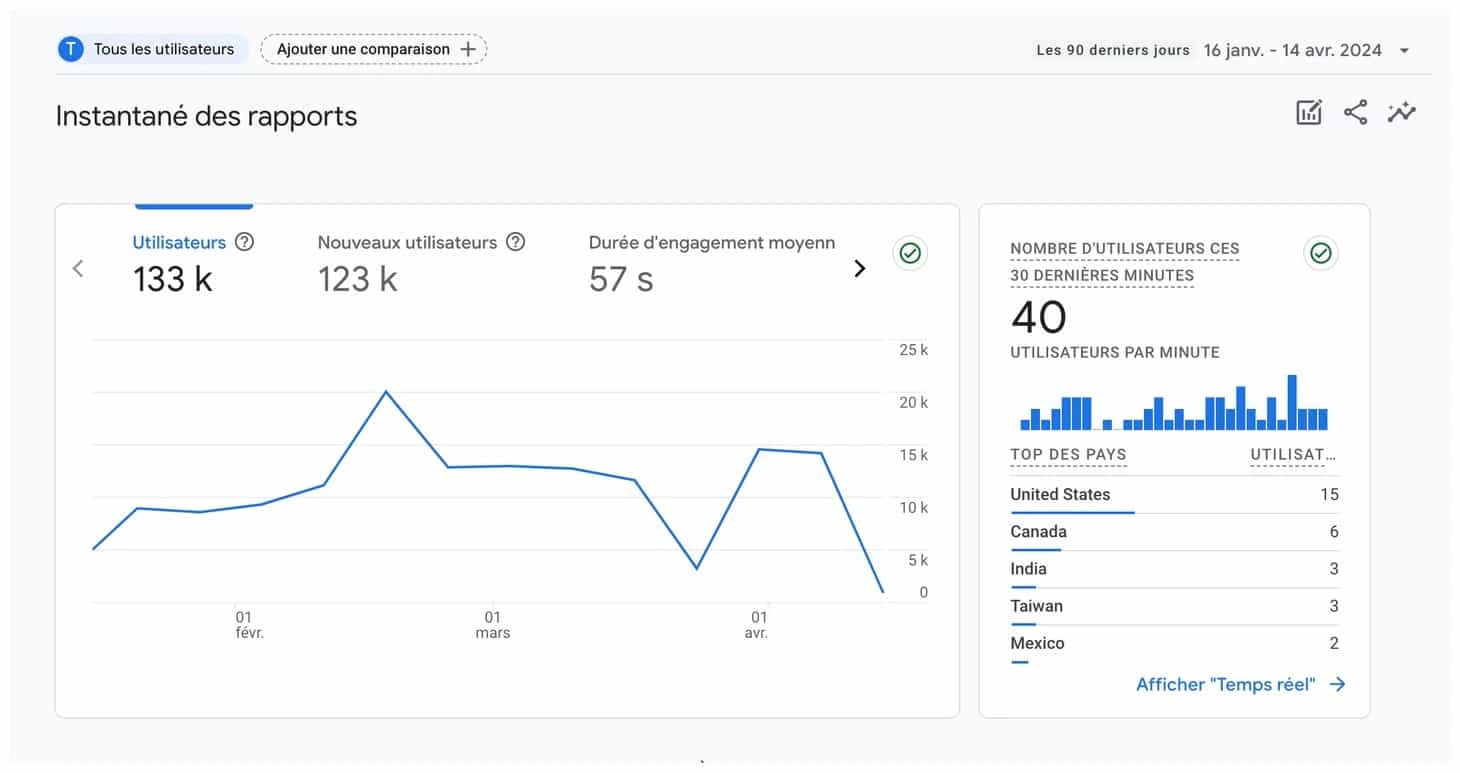Click the 01 mars axis label
Screen dimensions: 1460x773
[x=493, y=625]
